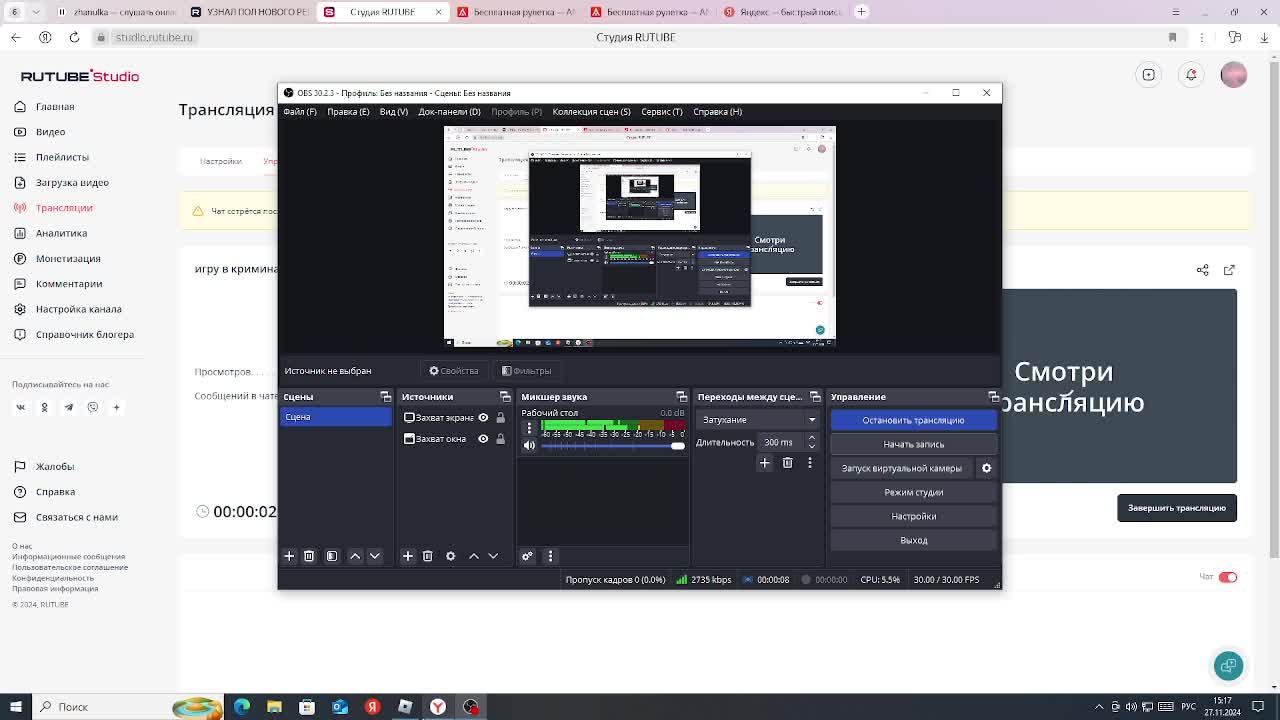The width and height of the screenshot is (1280, 720).
Task: Add a new scene with plus icon
Action: (x=289, y=556)
